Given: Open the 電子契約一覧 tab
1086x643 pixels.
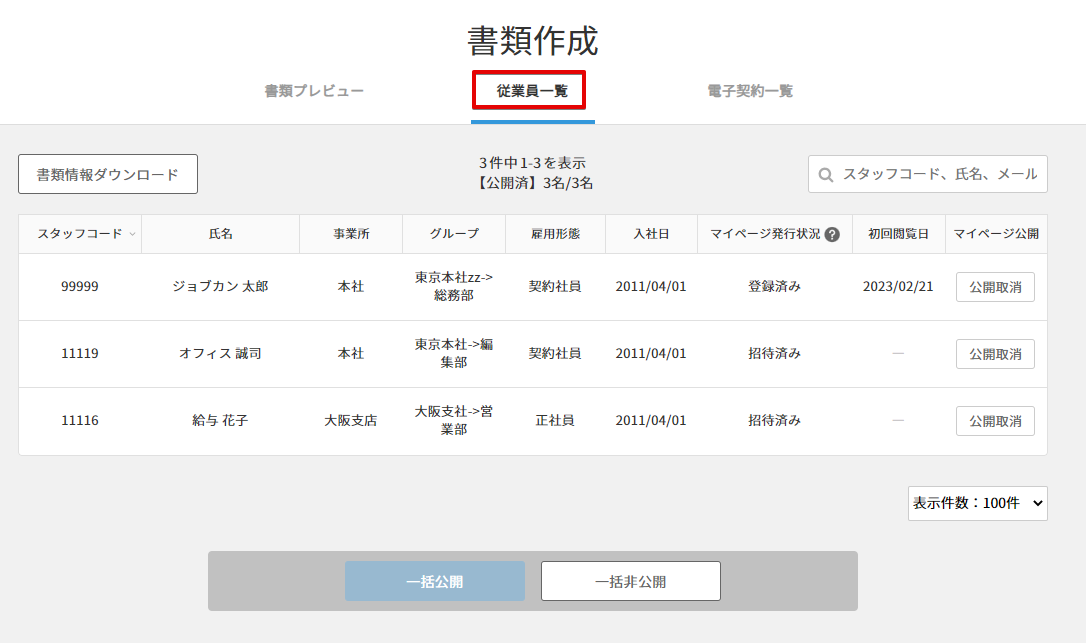Looking at the screenshot, I should [750, 91].
